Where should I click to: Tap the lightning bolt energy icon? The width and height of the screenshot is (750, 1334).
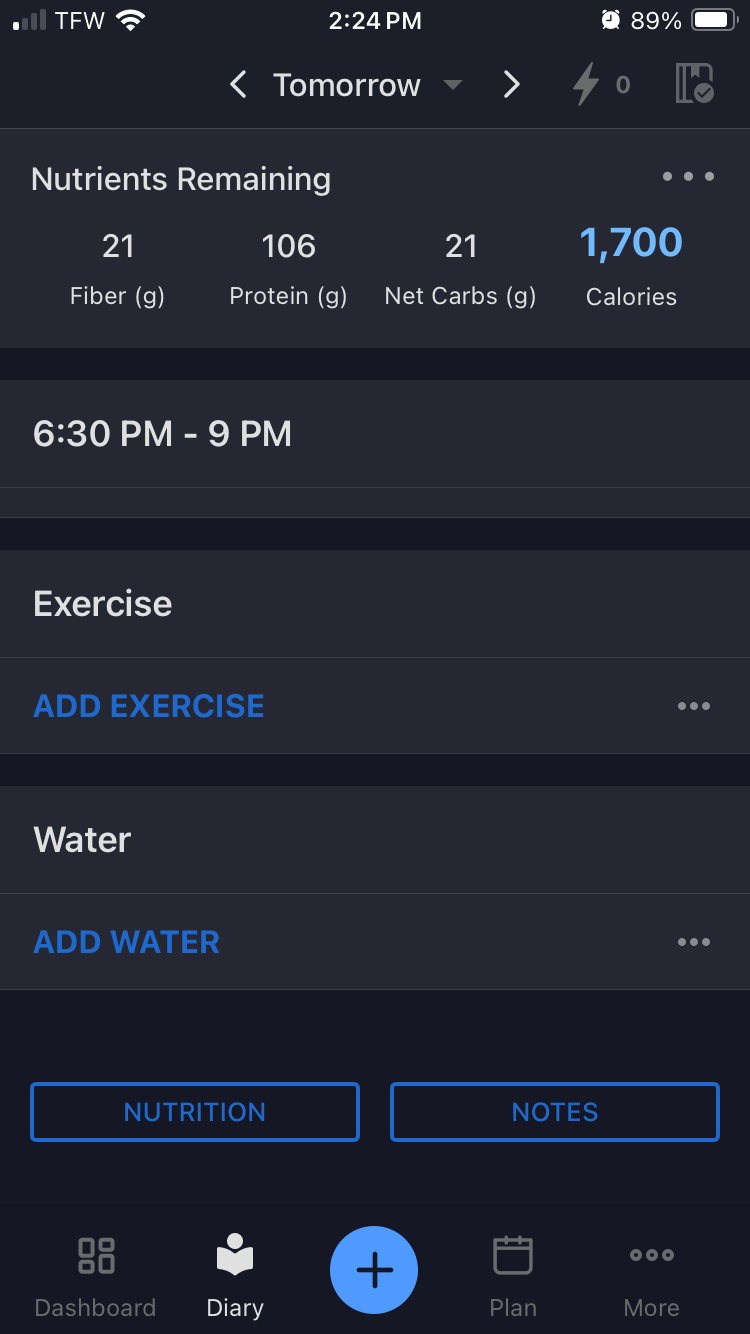[600, 86]
